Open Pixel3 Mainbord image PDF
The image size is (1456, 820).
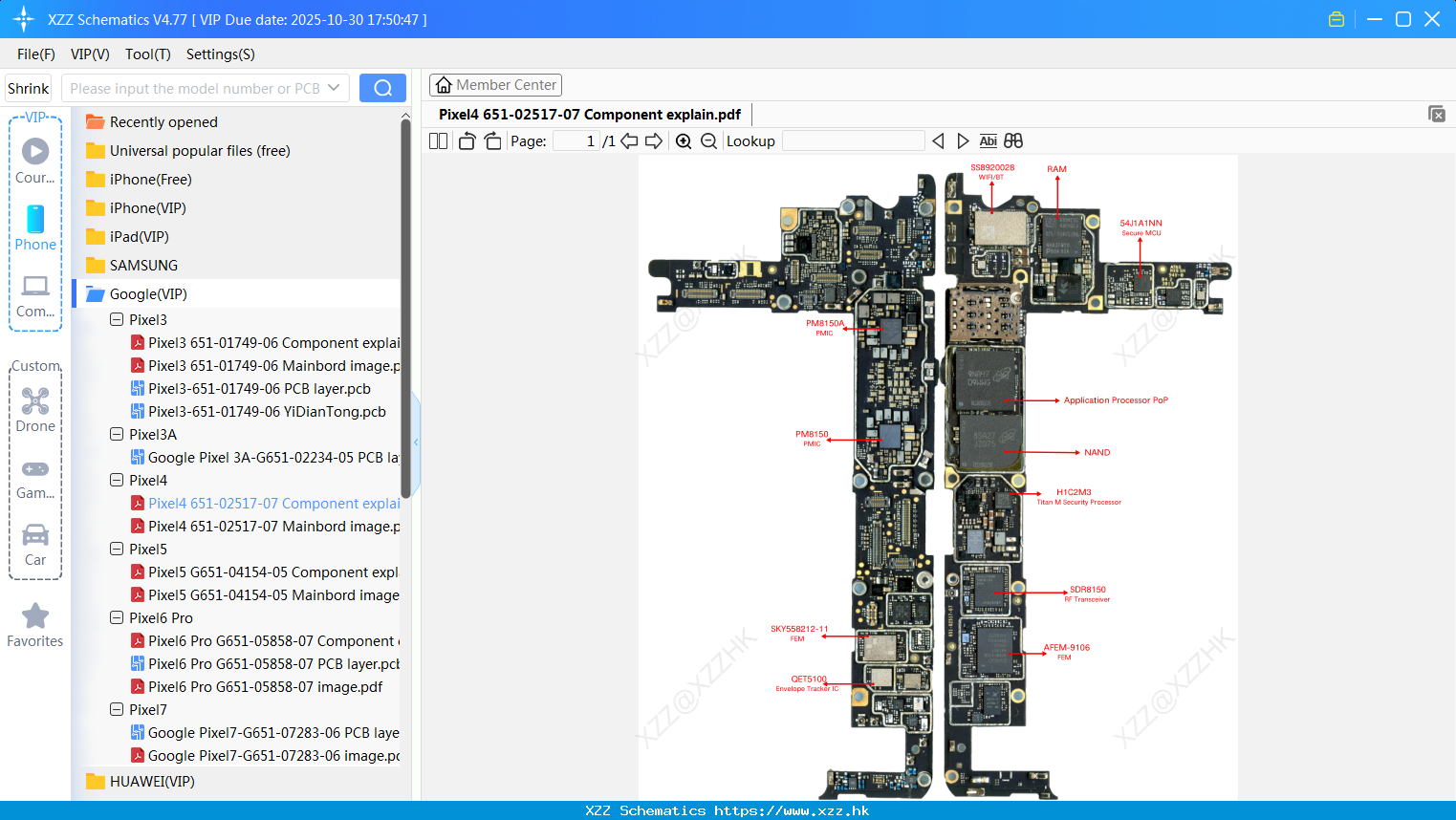coord(265,366)
